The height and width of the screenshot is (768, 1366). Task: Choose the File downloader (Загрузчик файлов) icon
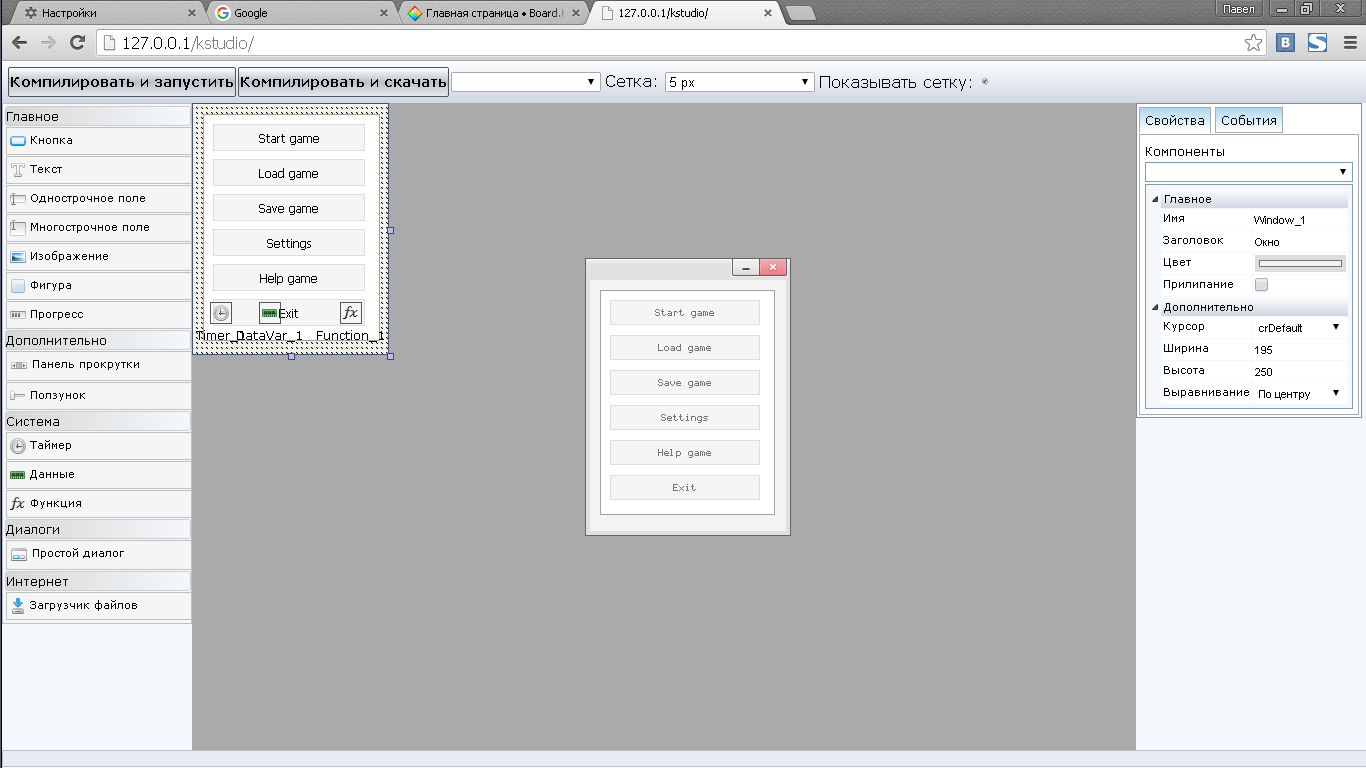pos(18,605)
